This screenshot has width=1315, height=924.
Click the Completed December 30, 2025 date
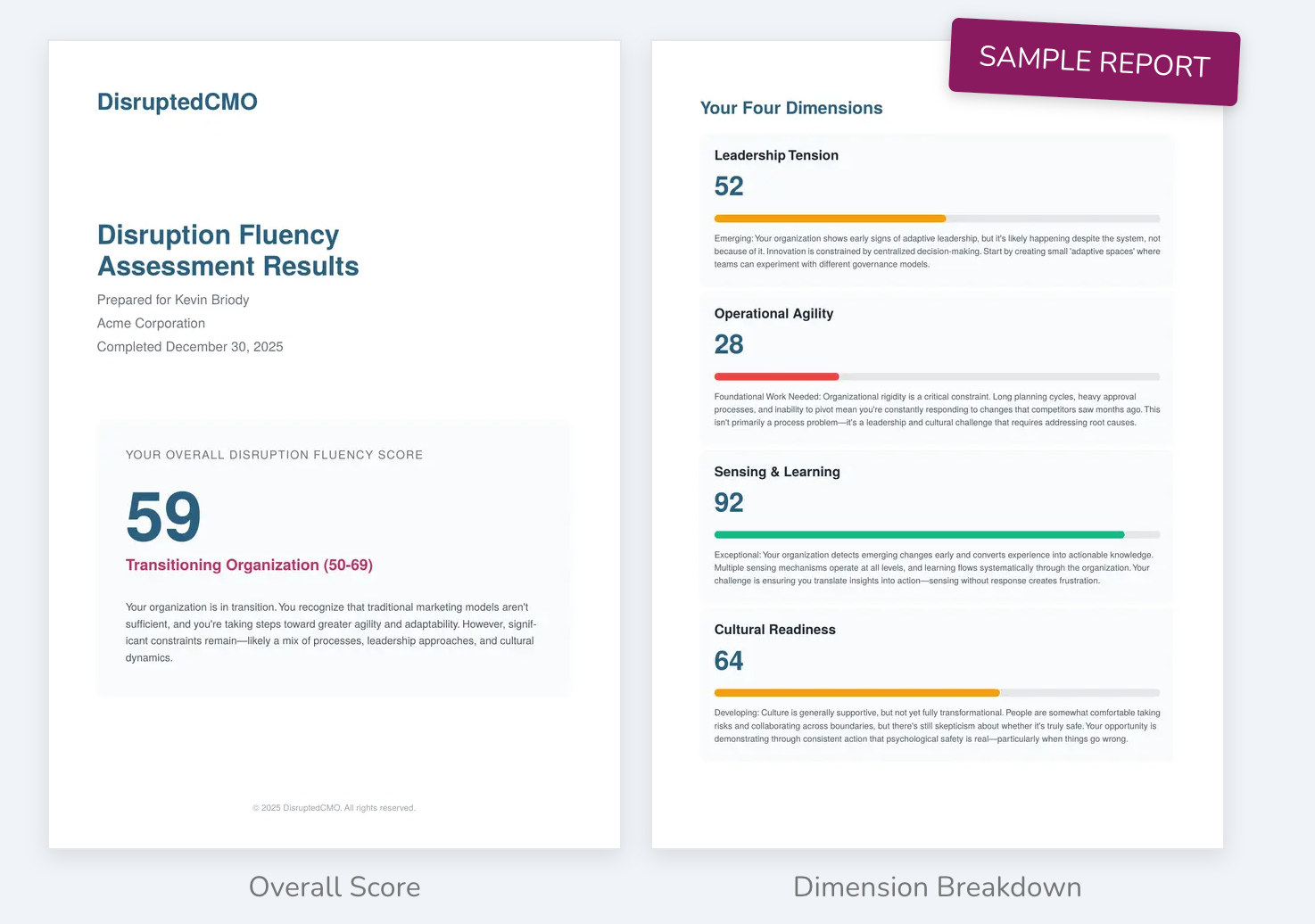(190, 347)
